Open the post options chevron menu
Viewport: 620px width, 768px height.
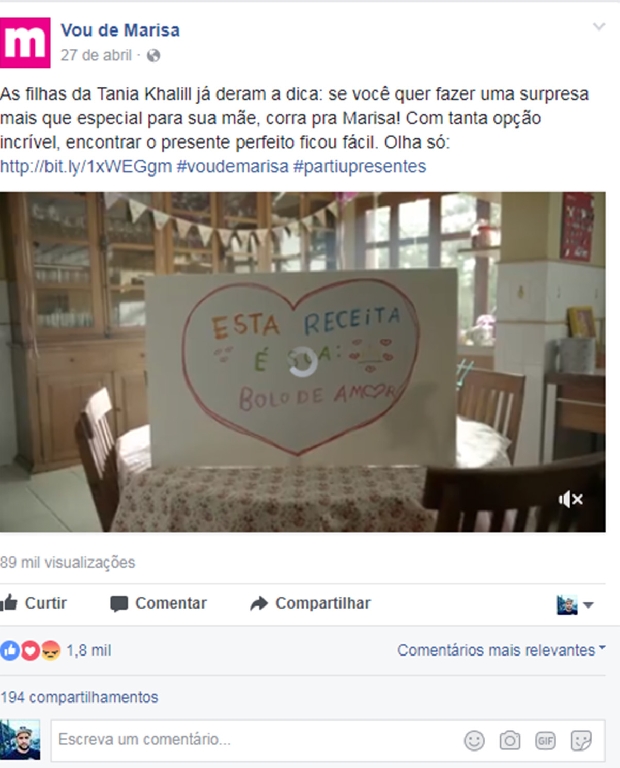click(x=599, y=26)
